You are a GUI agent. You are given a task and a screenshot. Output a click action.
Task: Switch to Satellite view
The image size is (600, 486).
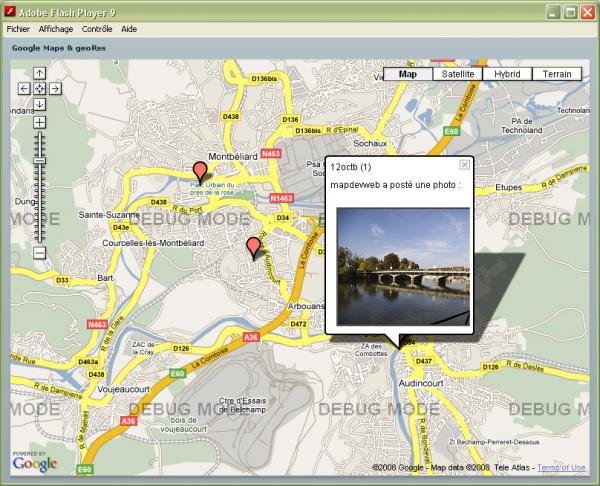(458, 74)
